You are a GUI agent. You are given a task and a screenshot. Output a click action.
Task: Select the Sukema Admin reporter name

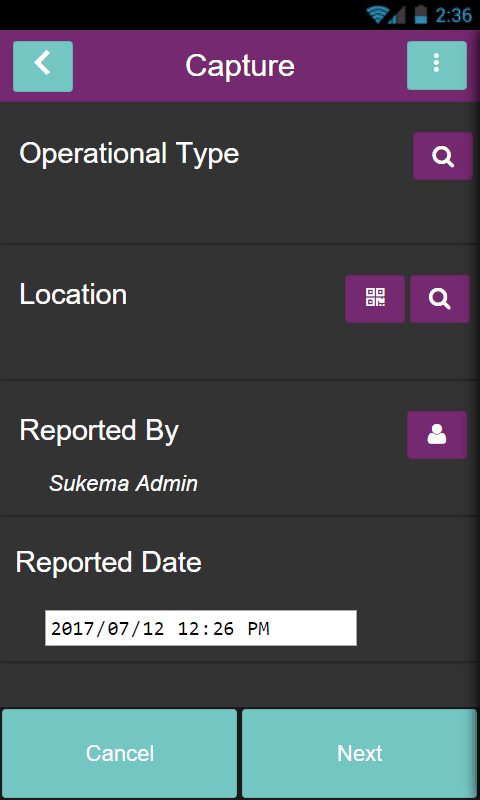123,483
